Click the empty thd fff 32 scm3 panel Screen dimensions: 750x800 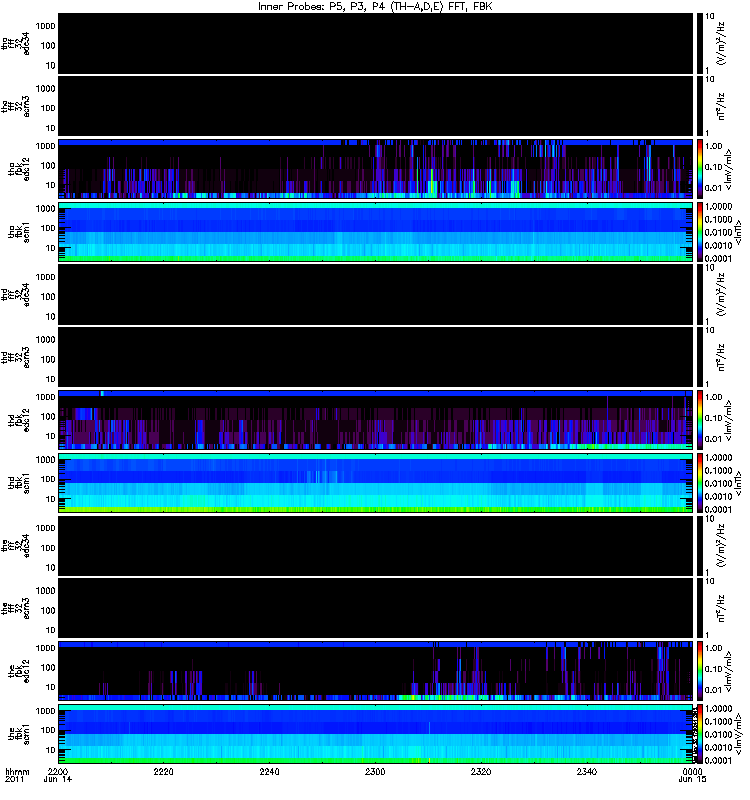coord(376,357)
